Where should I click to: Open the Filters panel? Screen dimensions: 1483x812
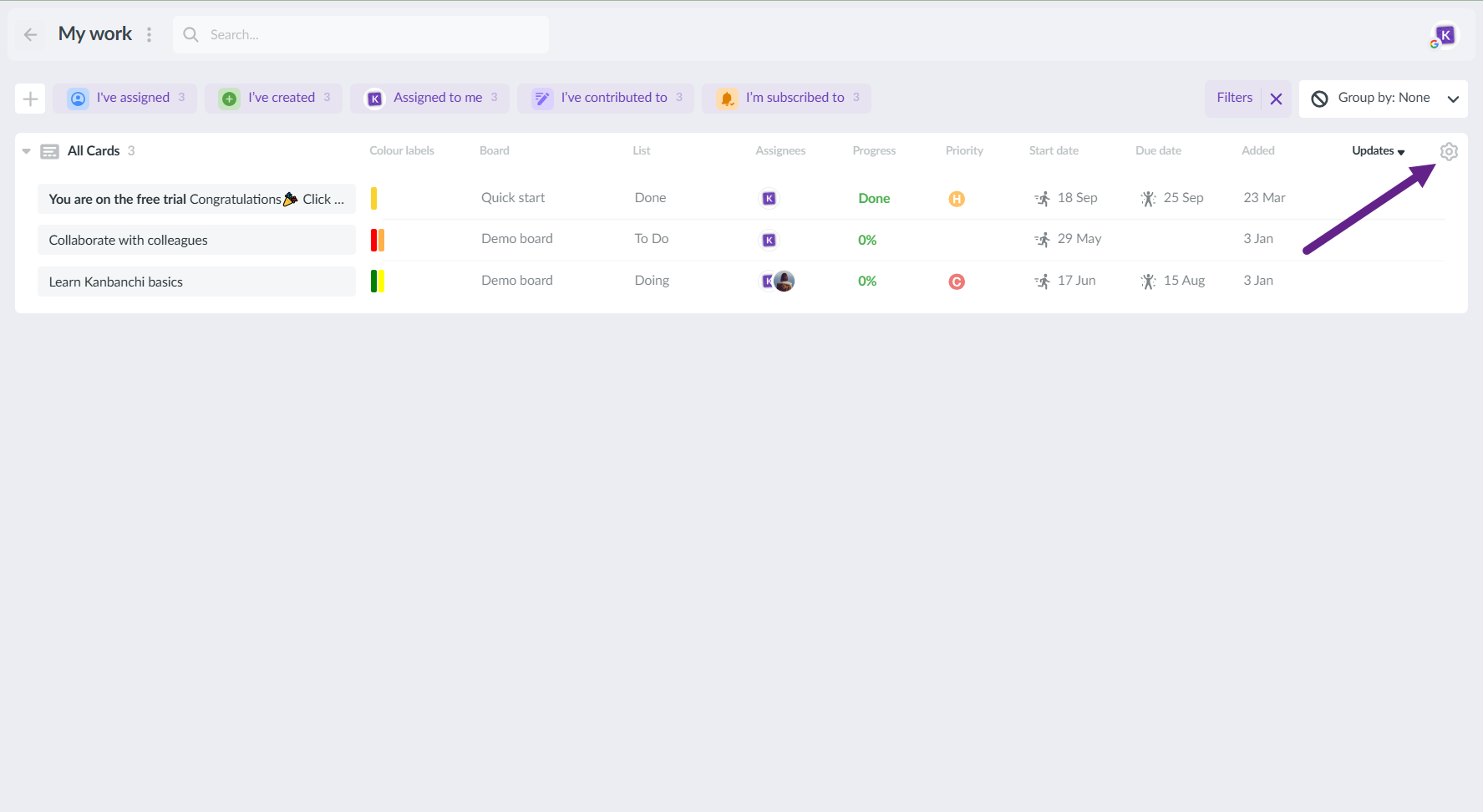[1234, 98]
